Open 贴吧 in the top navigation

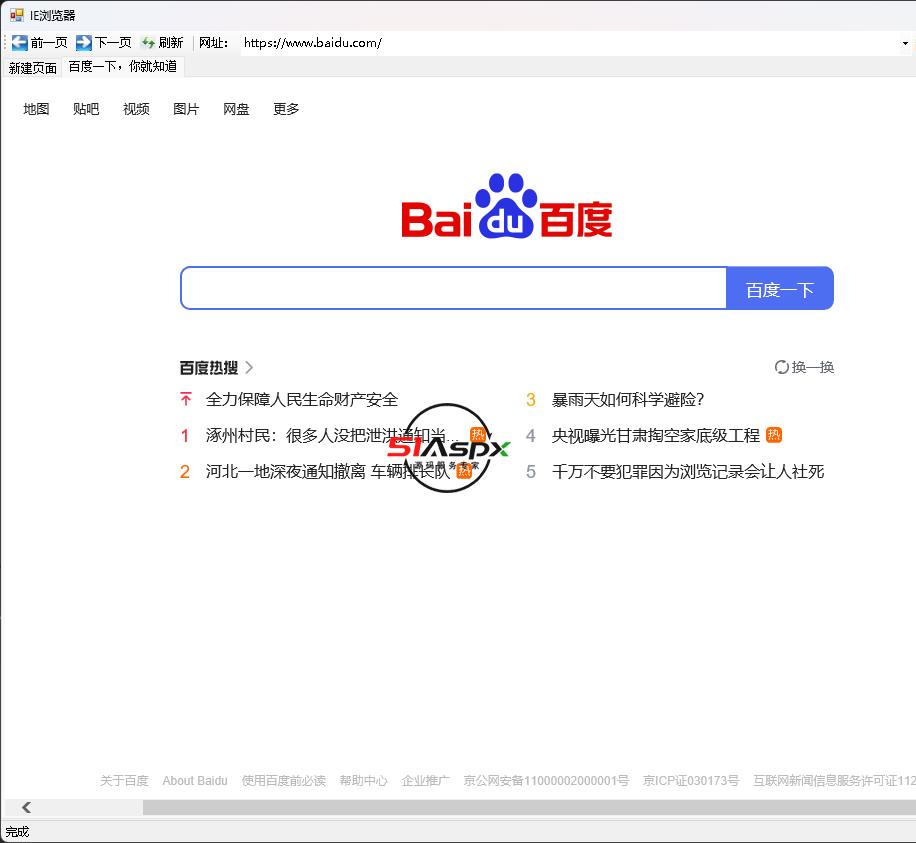[86, 109]
